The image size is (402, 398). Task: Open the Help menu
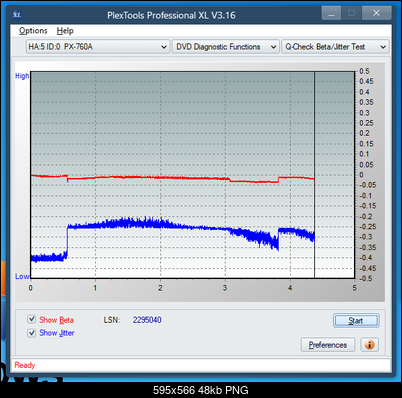65,31
